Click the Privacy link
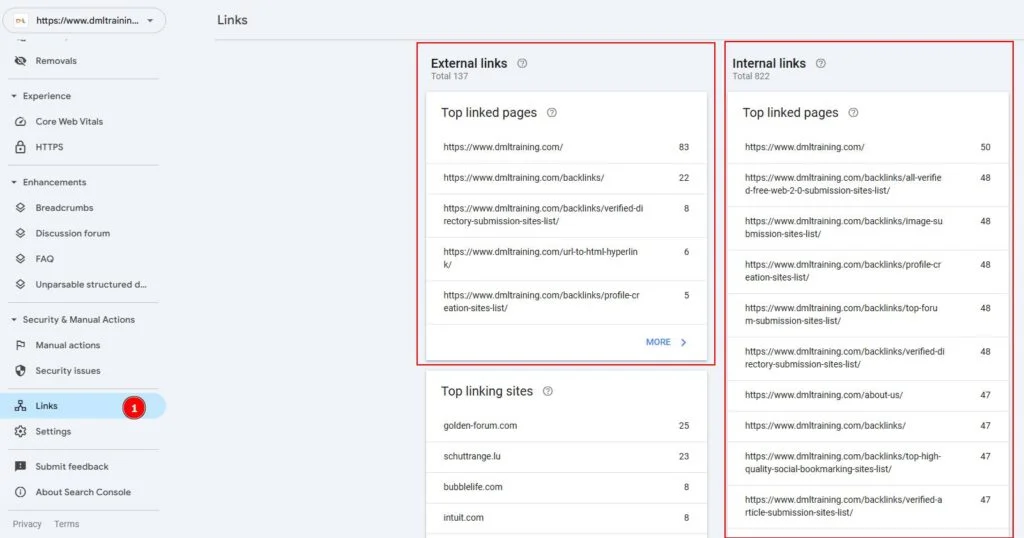Viewport: 1024px width, 538px height. (27, 524)
